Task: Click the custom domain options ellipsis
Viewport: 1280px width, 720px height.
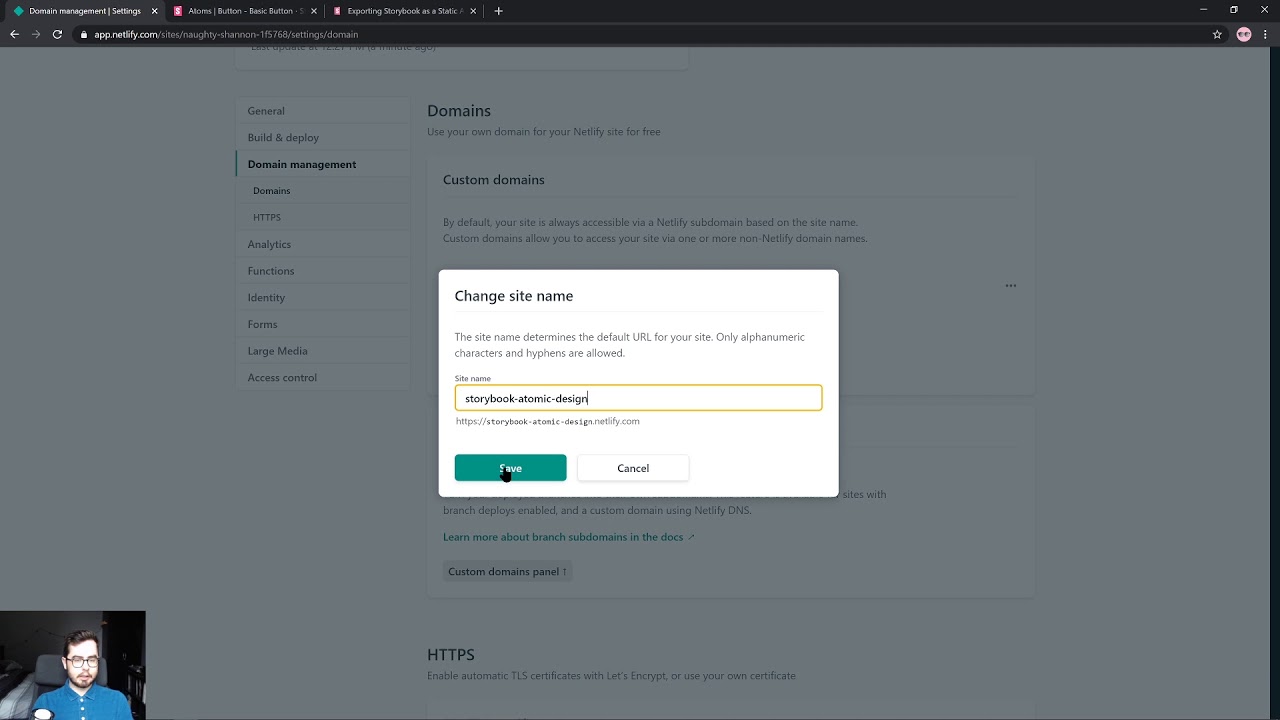Action: pos(1011,286)
